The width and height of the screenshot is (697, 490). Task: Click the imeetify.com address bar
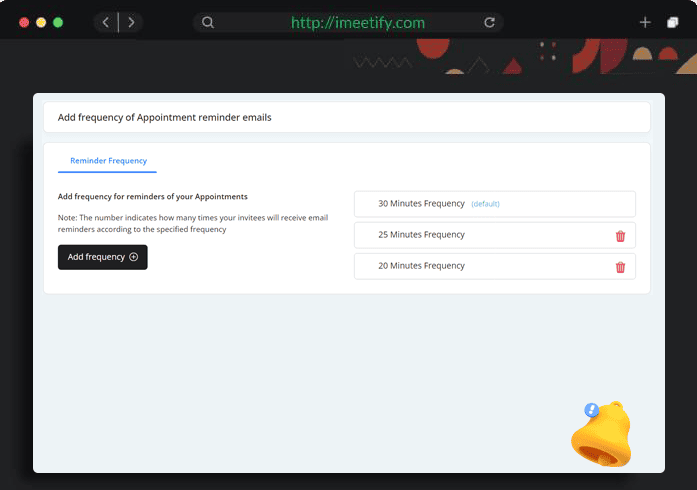click(357, 22)
